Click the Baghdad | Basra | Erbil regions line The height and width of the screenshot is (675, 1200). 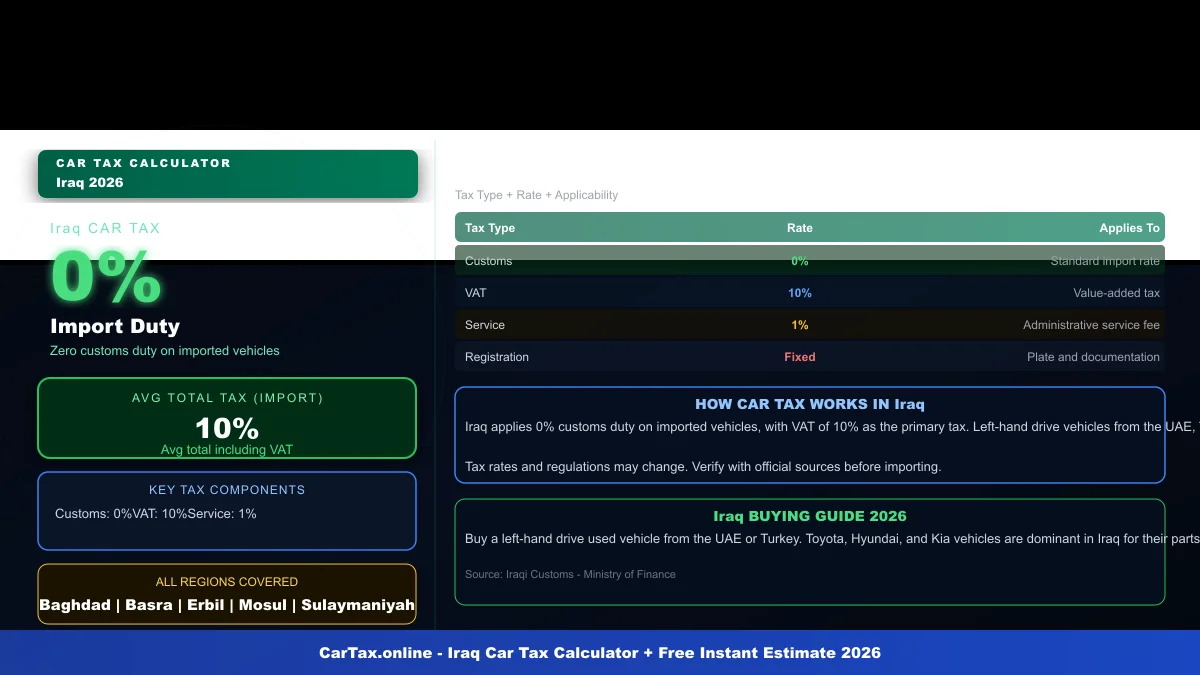pos(227,605)
